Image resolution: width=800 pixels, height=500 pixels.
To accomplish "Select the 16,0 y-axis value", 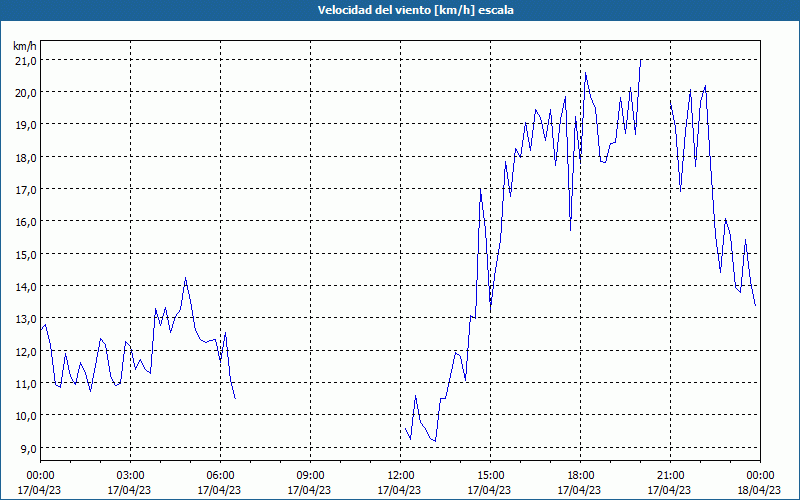I will pos(26,222).
